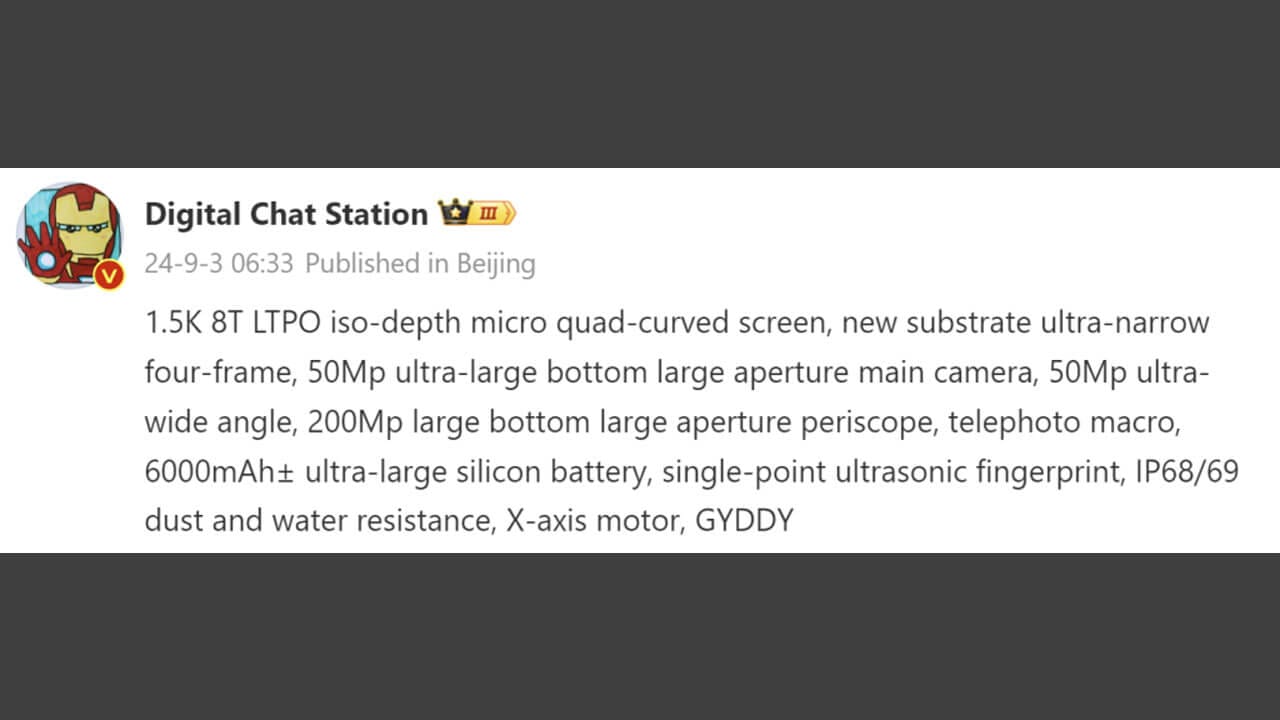Click the word periscope in the post
The width and height of the screenshot is (1280, 720).
(865, 422)
